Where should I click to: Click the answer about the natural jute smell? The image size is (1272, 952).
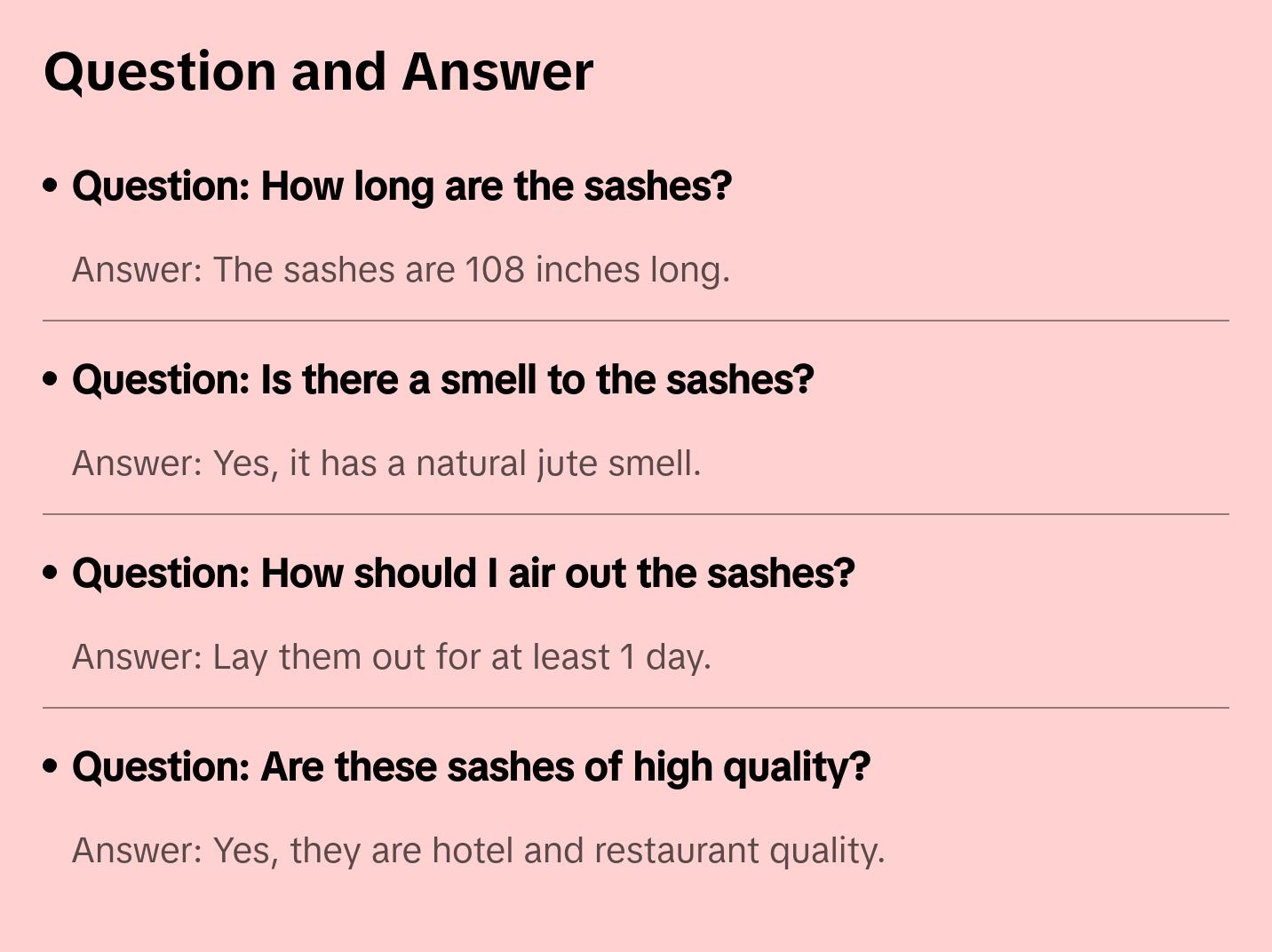point(386,464)
